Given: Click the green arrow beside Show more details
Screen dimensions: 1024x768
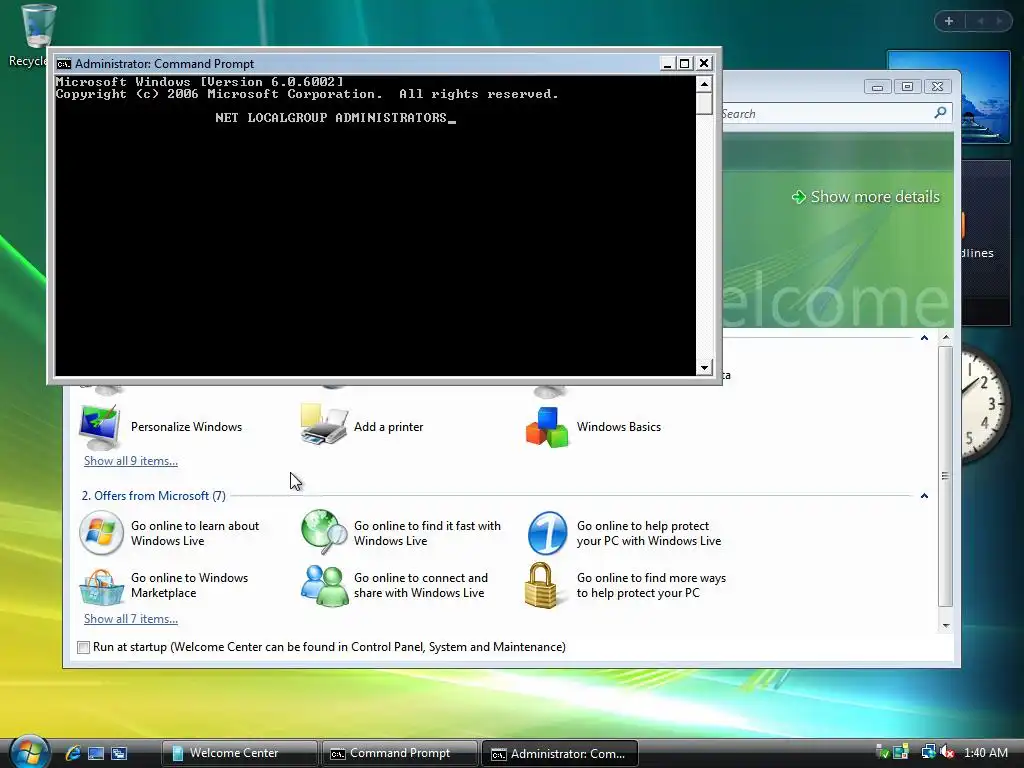Looking at the screenshot, I should point(798,197).
